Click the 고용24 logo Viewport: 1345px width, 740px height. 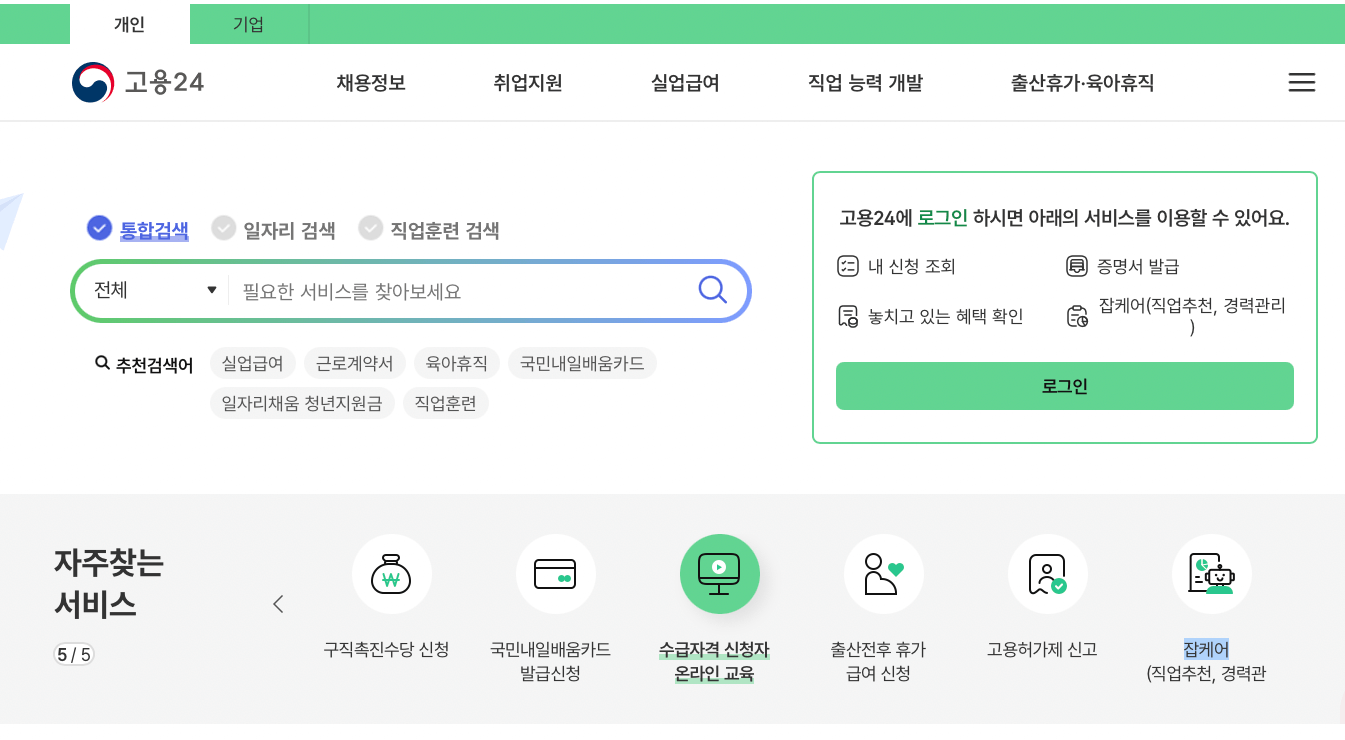coord(137,82)
